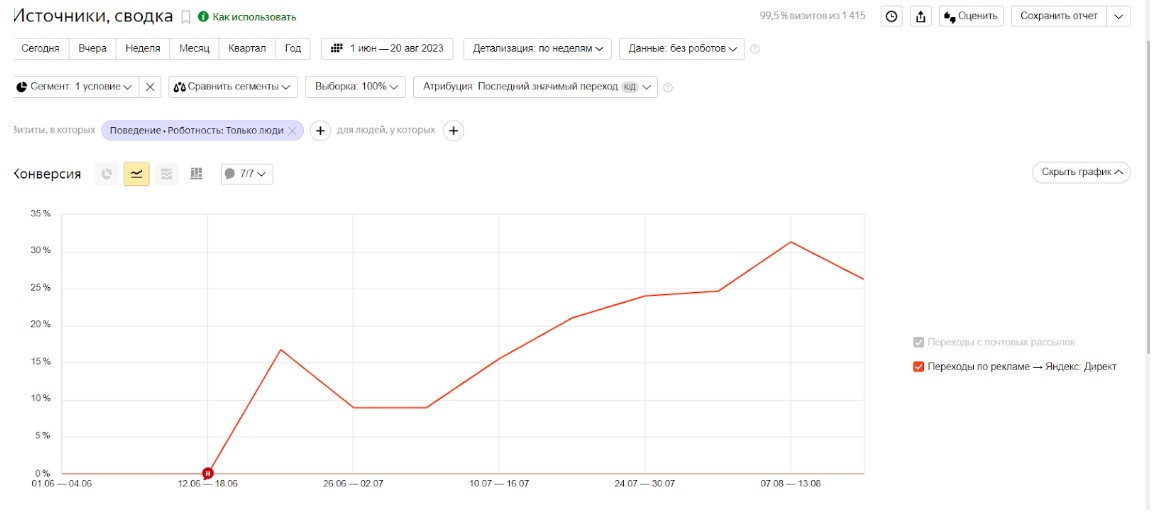Bookmark the report via the flag icon
This screenshot has width=1157, height=528.
click(185, 16)
